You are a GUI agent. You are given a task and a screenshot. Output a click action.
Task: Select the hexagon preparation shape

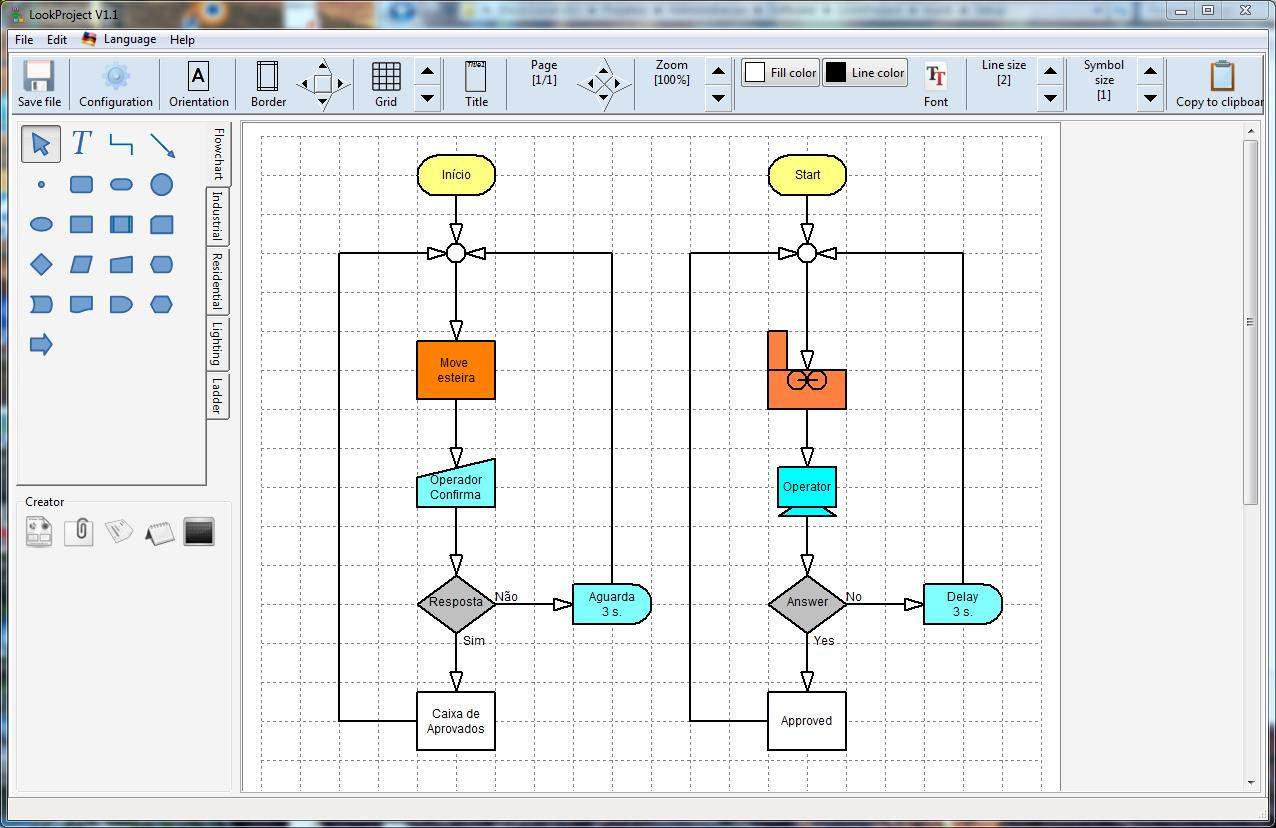tap(161, 304)
